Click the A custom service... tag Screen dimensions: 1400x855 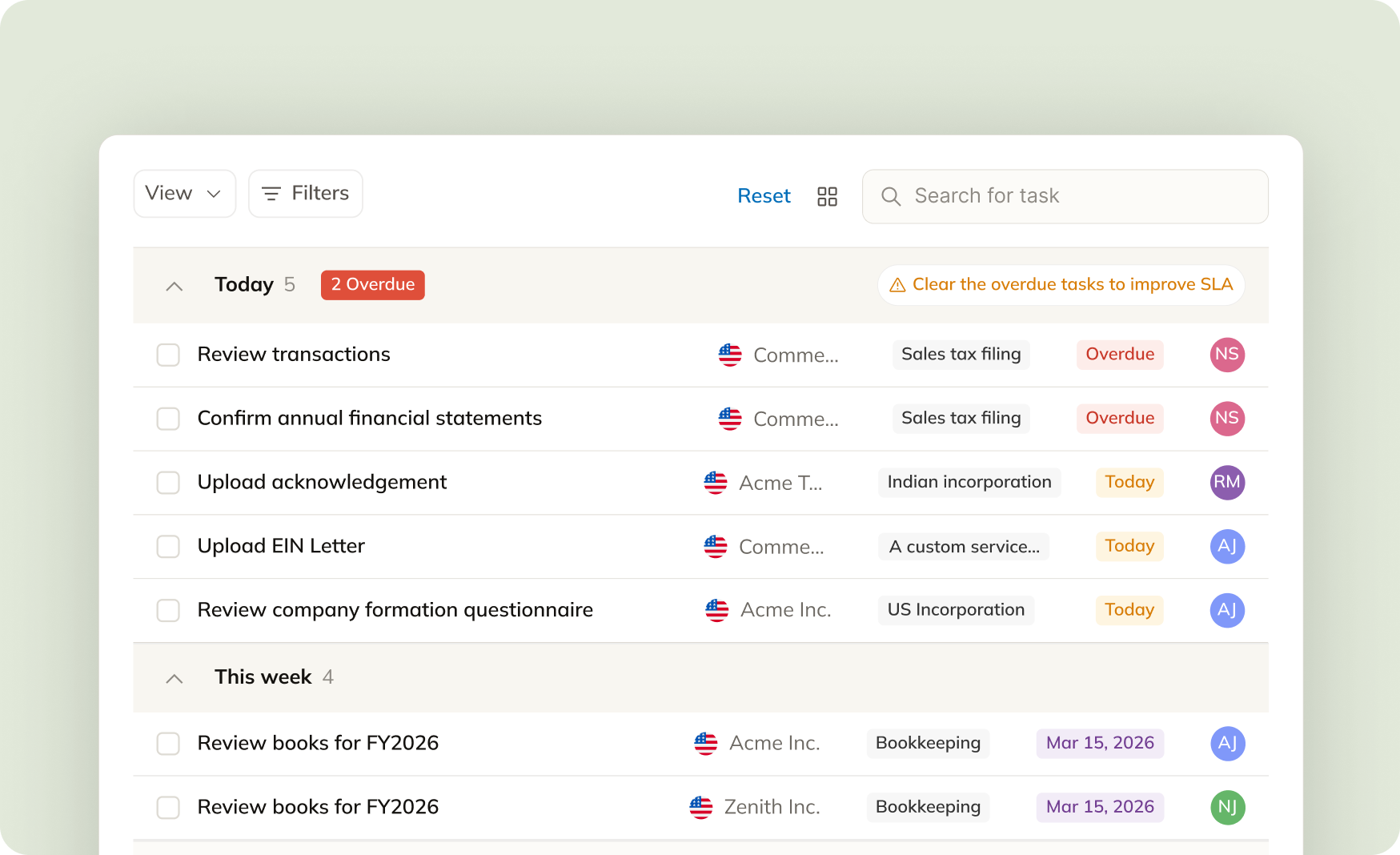964,547
